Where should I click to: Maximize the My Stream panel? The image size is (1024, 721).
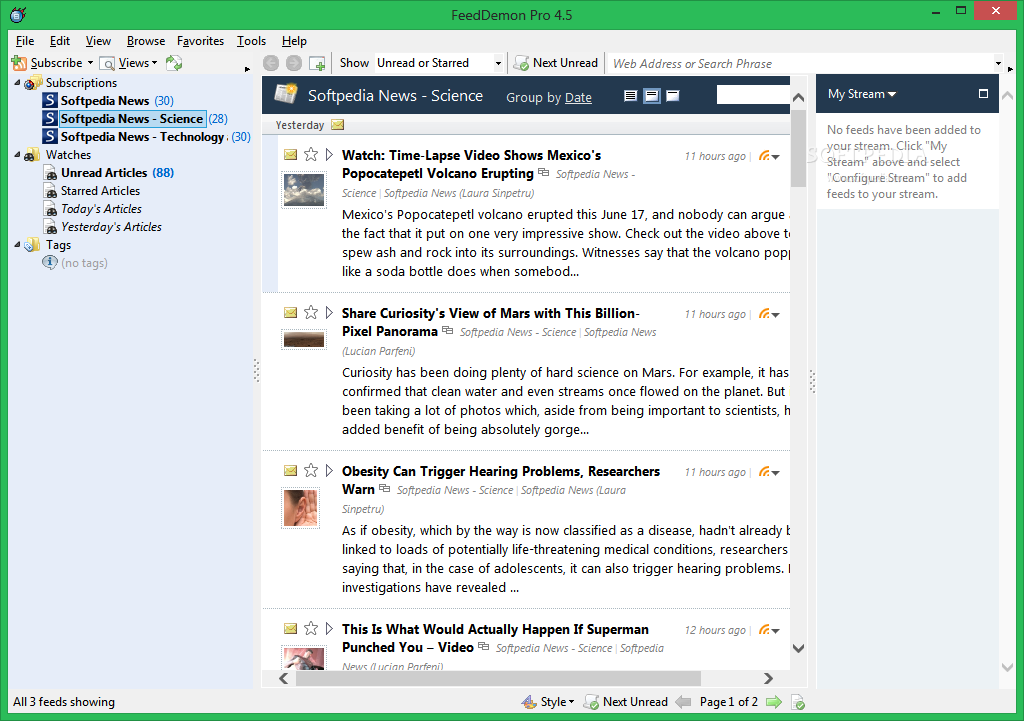[x=983, y=94]
